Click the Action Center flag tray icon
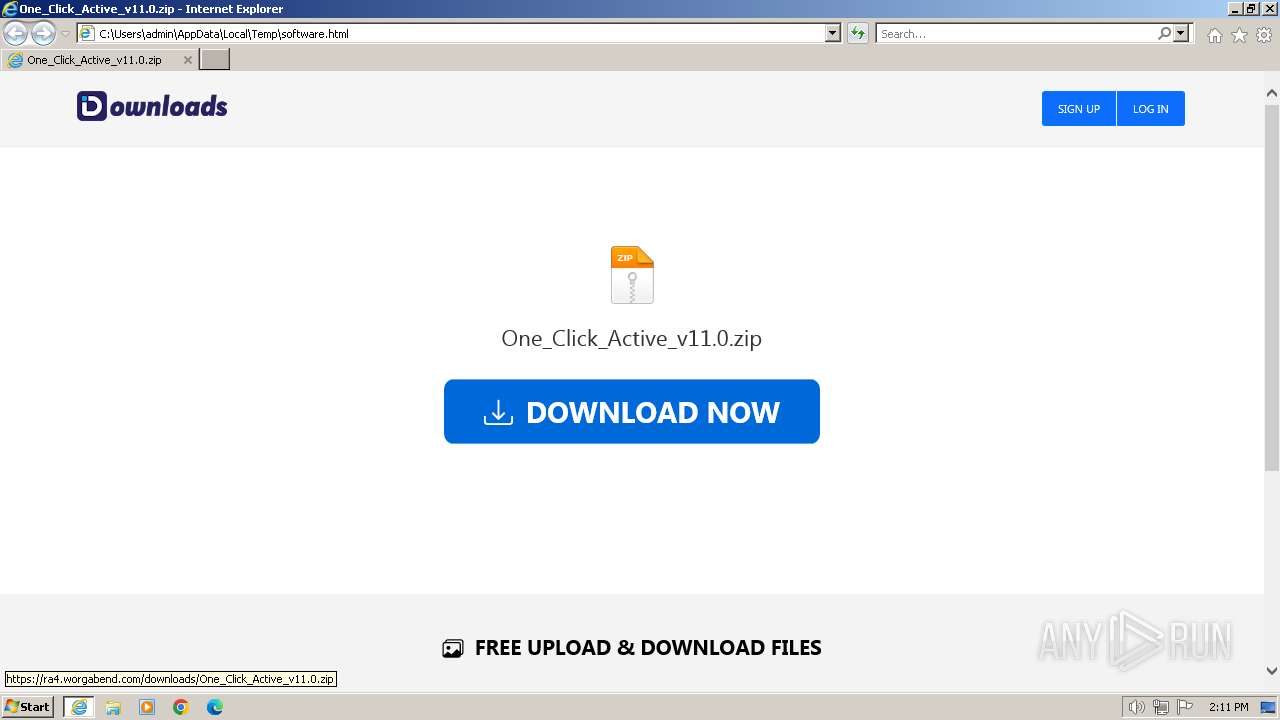This screenshot has height=720, width=1280. point(1185,707)
